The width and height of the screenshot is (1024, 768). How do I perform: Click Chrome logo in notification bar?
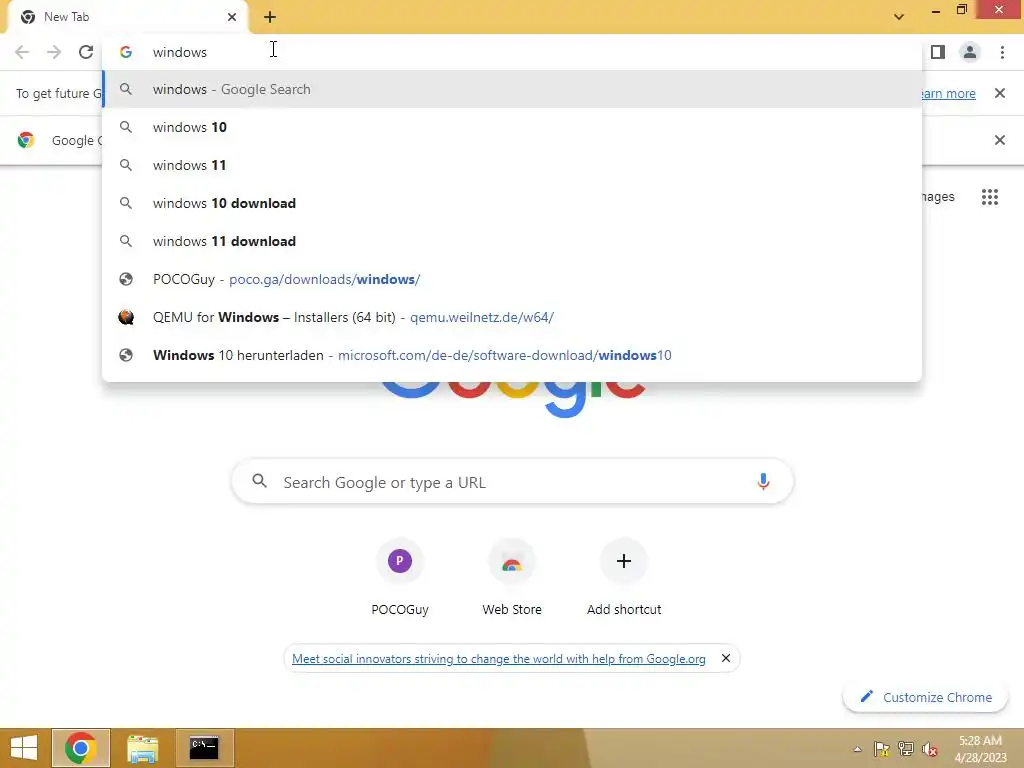click(26, 140)
